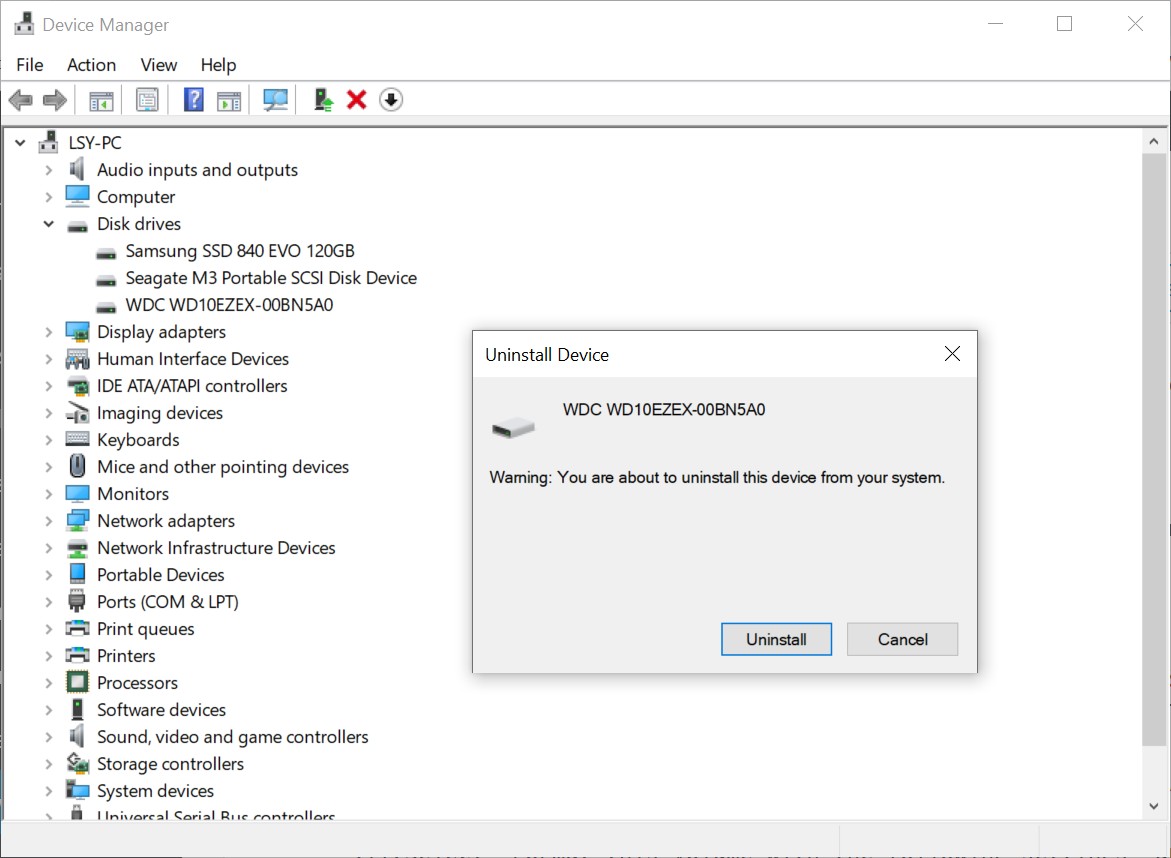Confirm with the Uninstall button
The image size is (1171, 858).
point(776,640)
